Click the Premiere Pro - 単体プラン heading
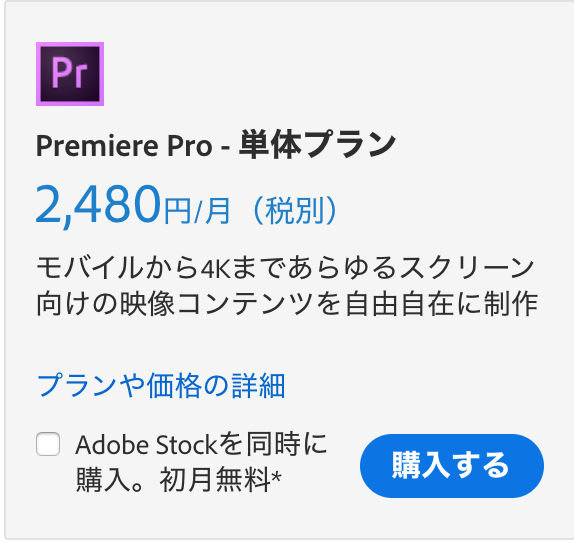574x544 pixels. 216,145
